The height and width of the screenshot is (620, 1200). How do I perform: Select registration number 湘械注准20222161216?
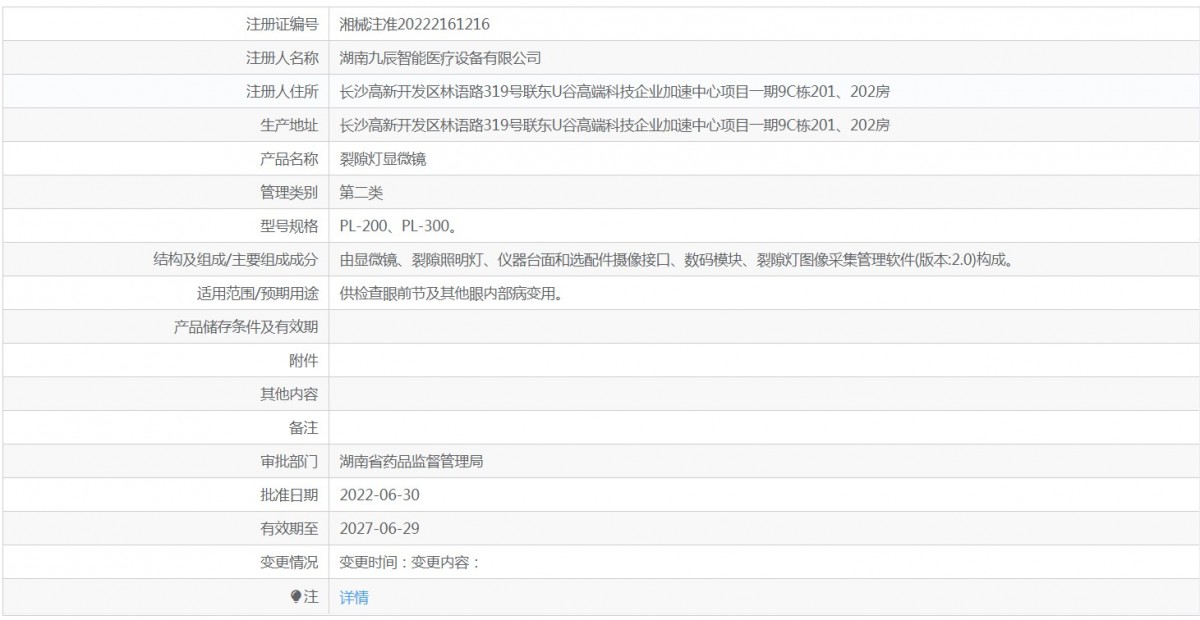415,23
